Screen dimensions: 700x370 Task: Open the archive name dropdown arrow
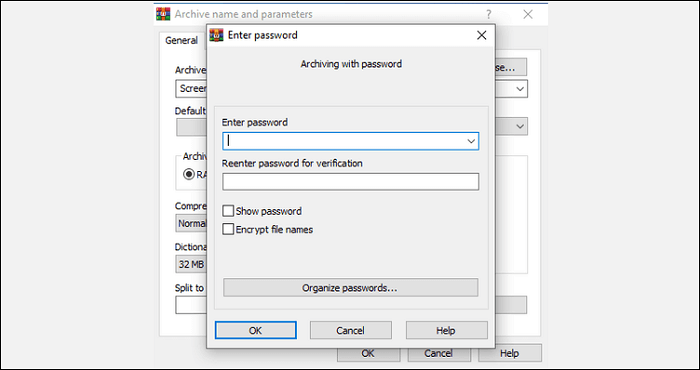(520, 89)
